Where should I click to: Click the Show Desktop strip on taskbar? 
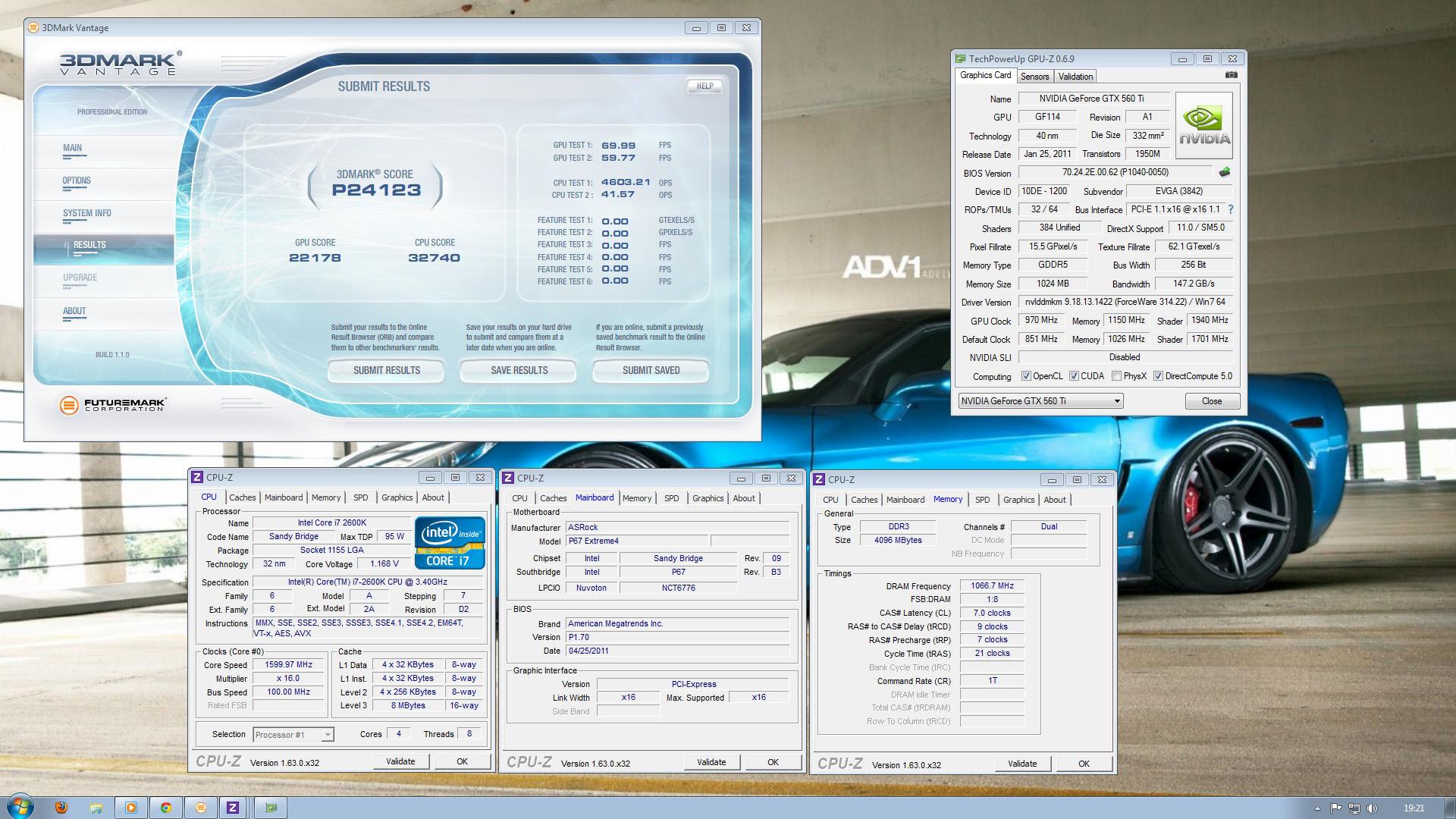1450,808
